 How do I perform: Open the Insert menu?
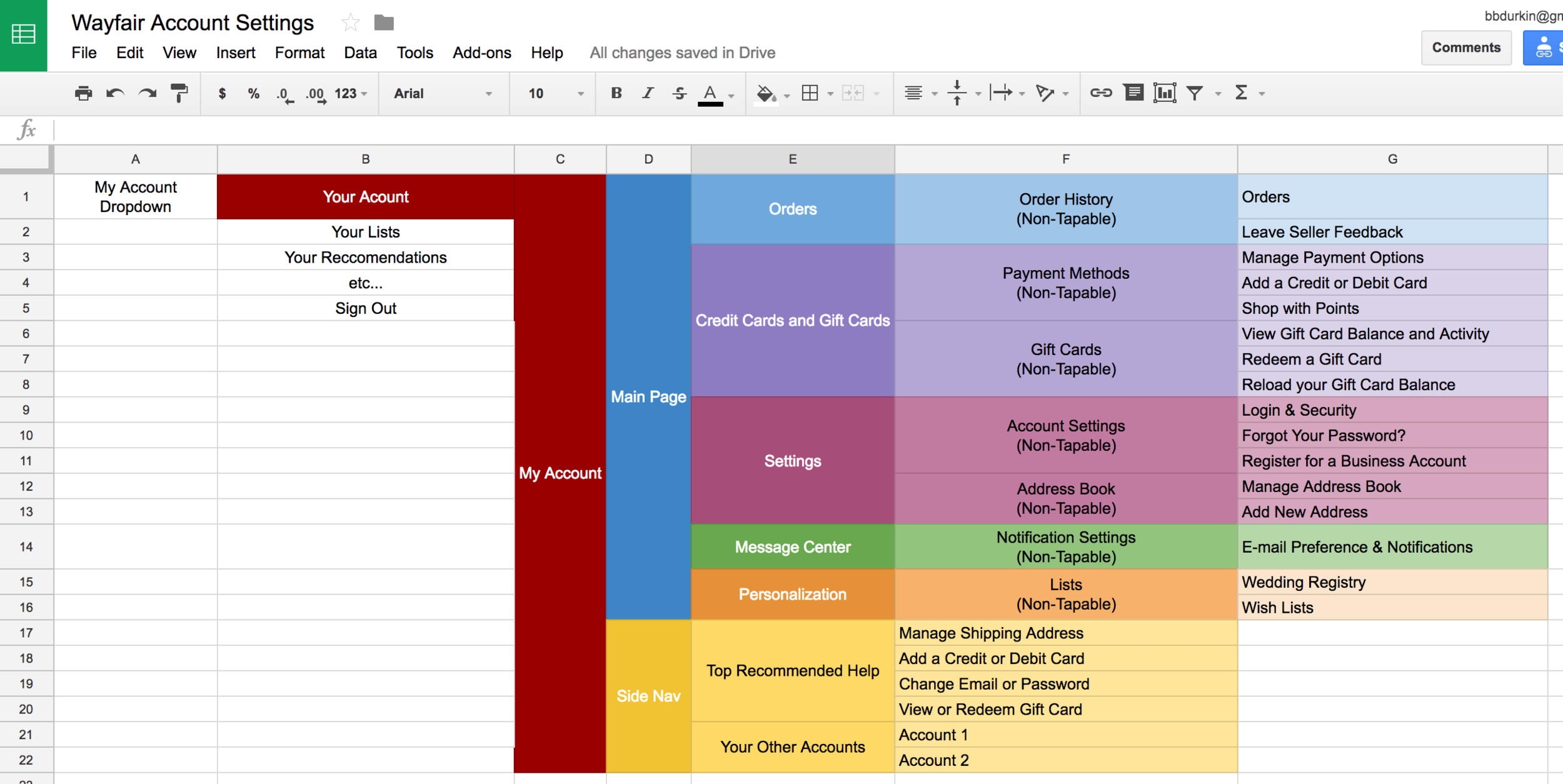[x=236, y=53]
